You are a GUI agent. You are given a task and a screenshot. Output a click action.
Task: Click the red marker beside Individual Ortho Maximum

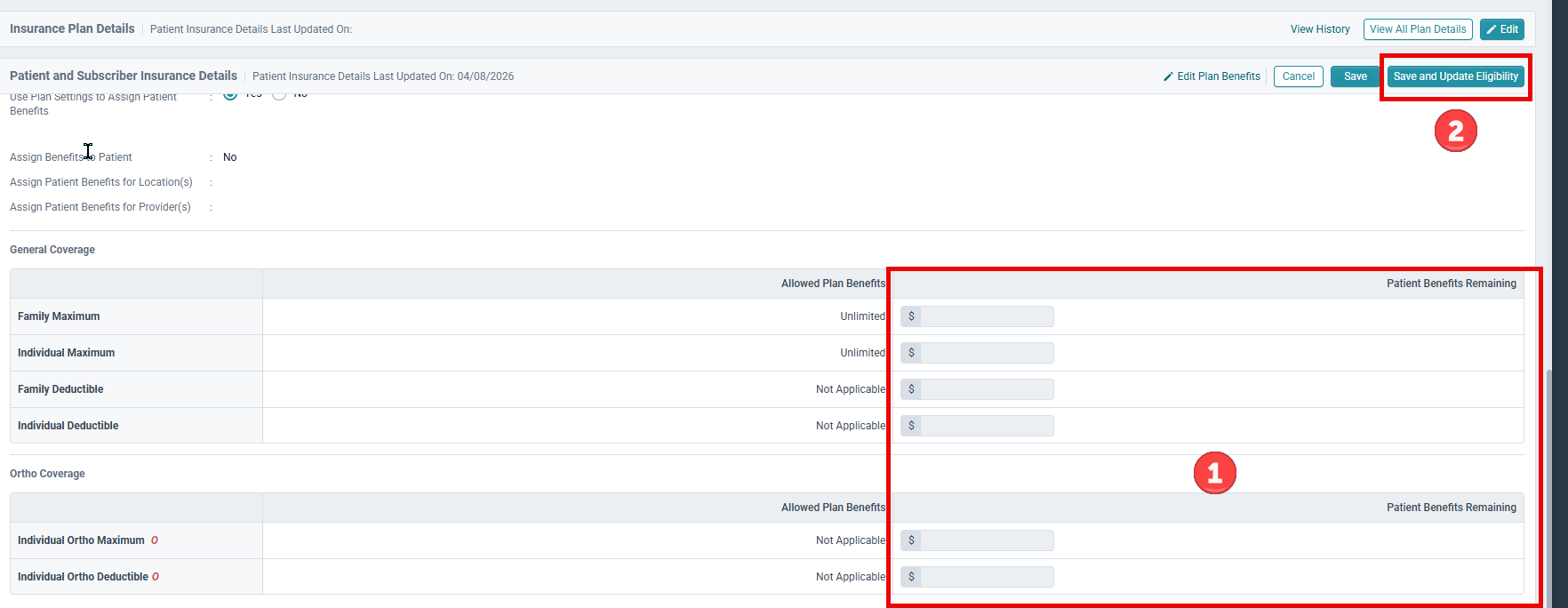[155, 540]
